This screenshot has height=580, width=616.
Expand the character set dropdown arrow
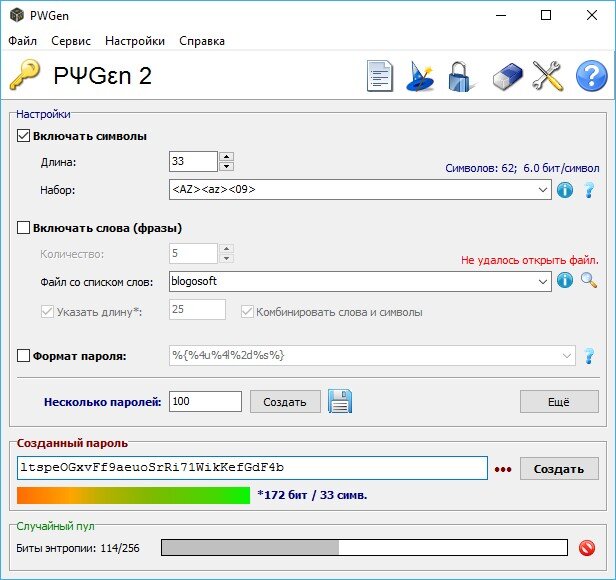pos(543,190)
